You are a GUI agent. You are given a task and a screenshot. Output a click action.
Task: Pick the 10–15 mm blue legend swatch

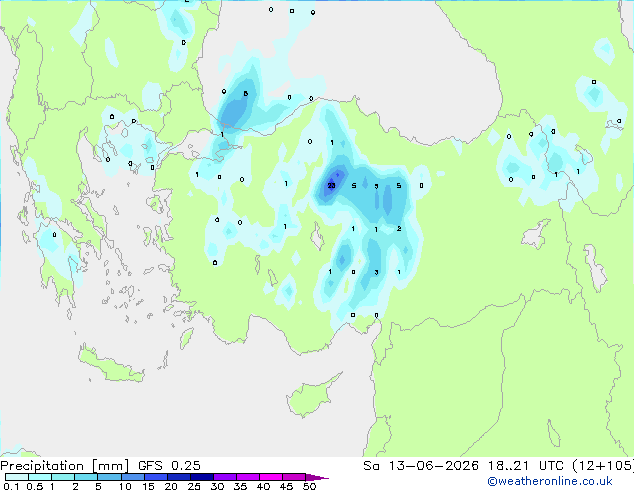pos(133,477)
